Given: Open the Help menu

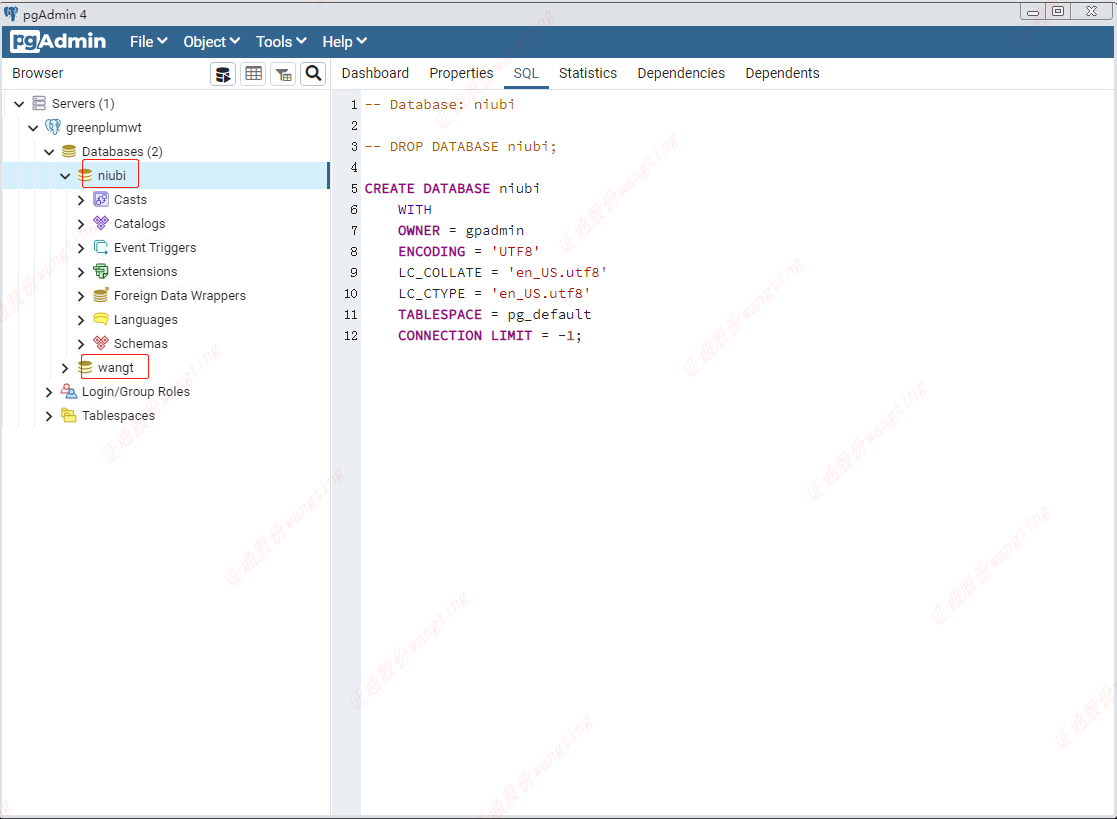Looking at the screenshot, I should point(344,42).
